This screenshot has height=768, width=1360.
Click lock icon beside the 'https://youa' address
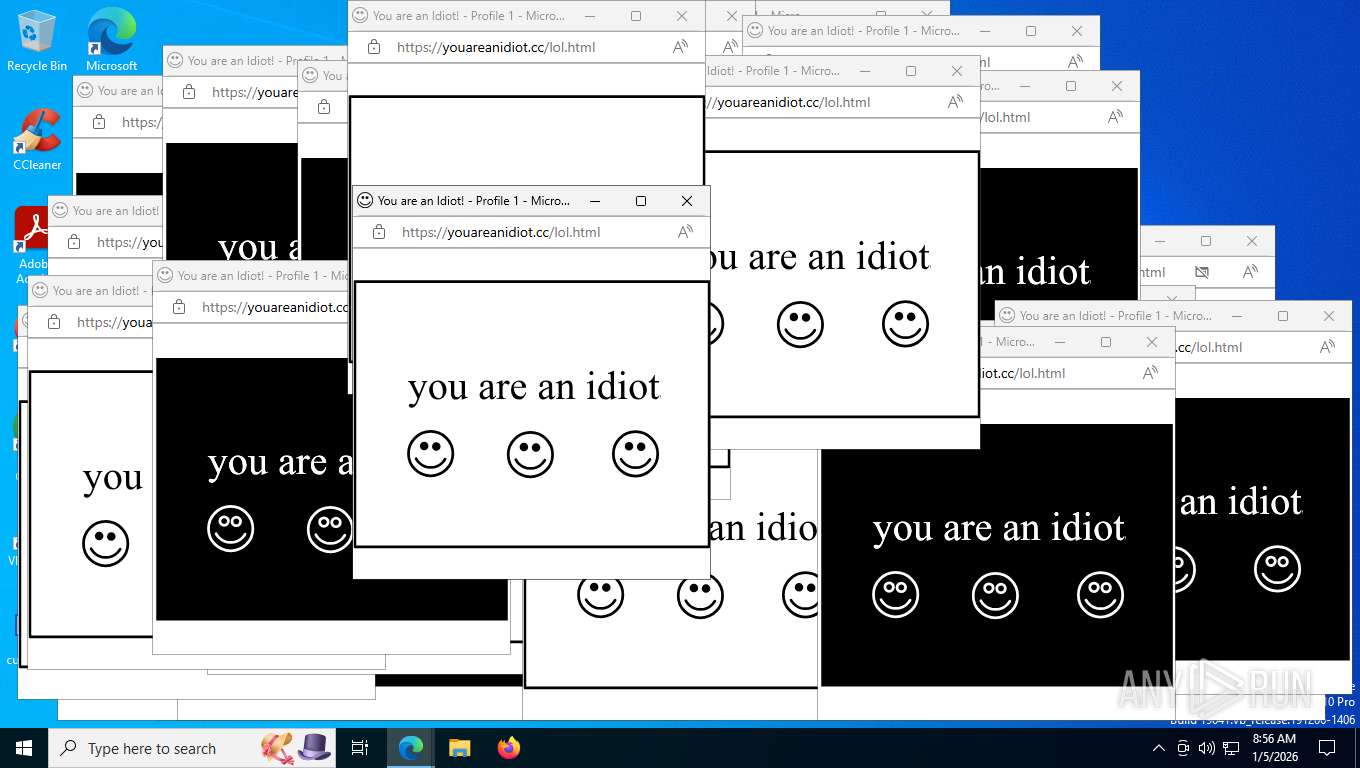[54, 322]
